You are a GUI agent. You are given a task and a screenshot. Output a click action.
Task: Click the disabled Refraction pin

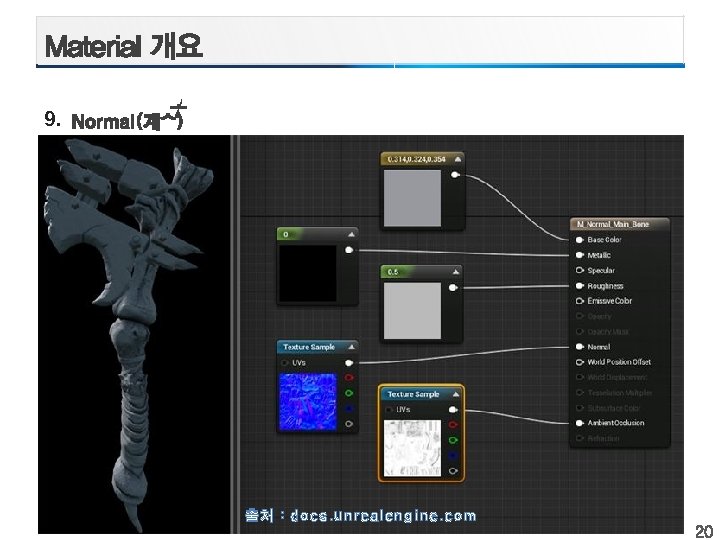[x=579, y=438]
